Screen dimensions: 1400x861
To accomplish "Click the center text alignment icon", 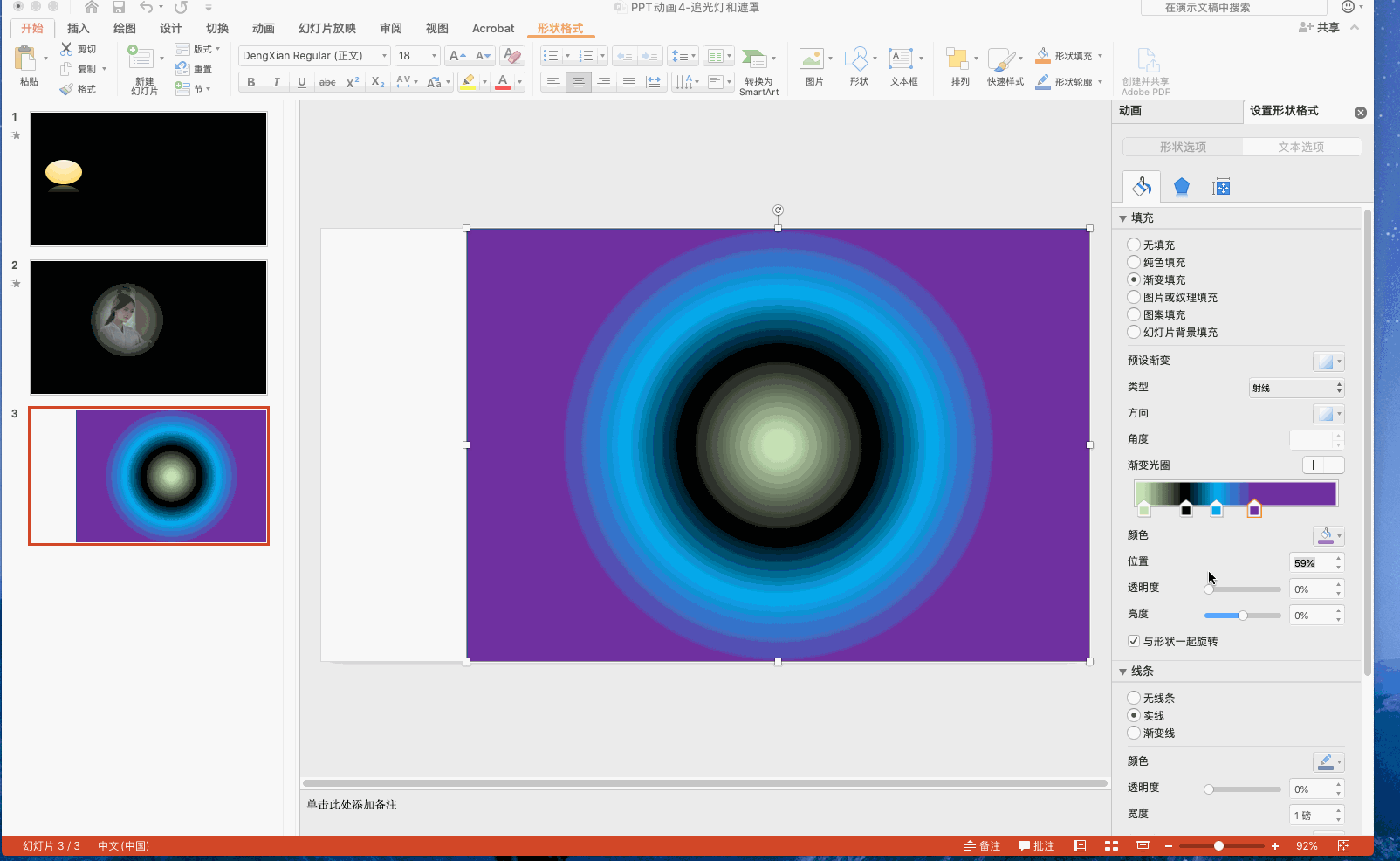I will click(x=578, y=82).
